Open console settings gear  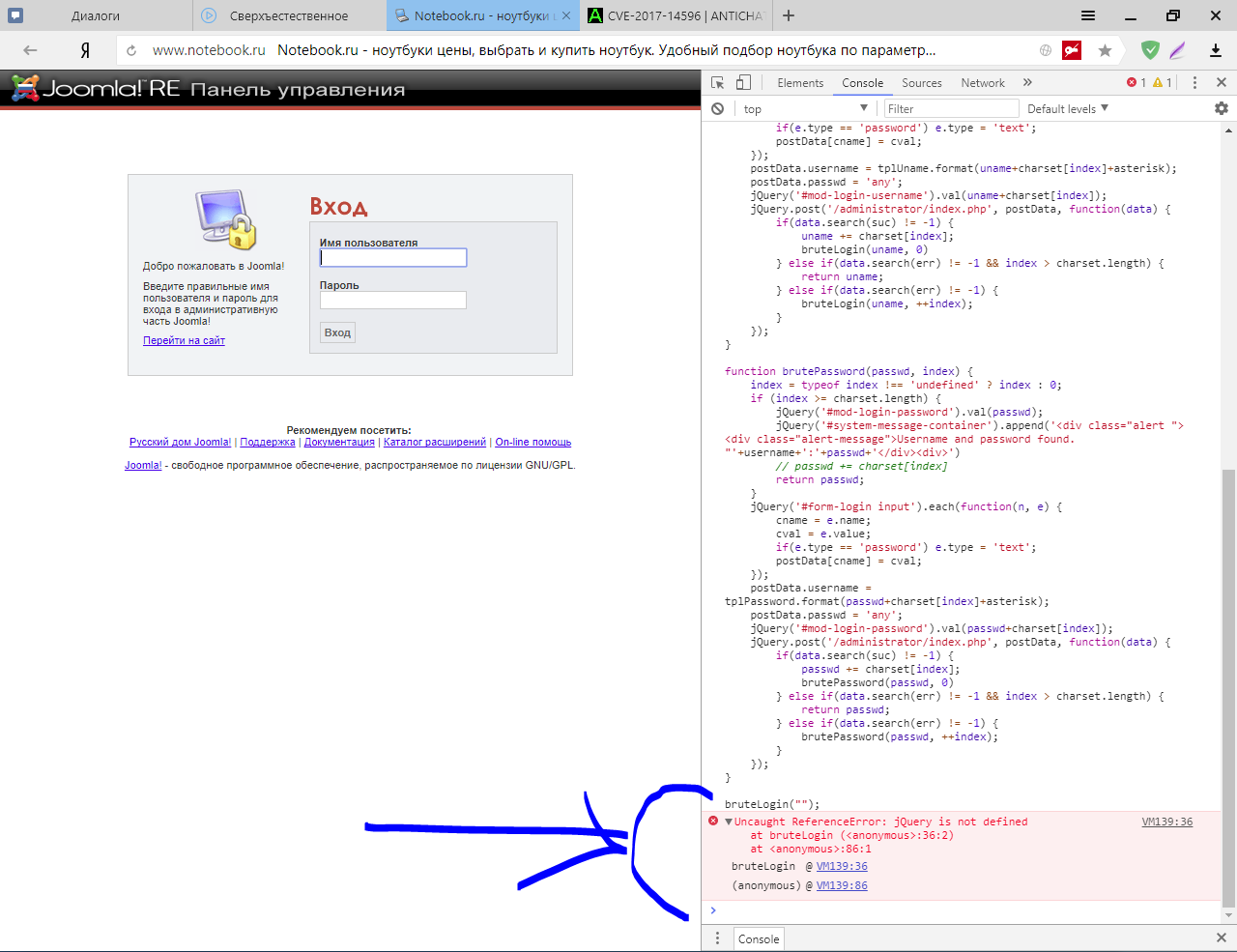click(1221, 109)
